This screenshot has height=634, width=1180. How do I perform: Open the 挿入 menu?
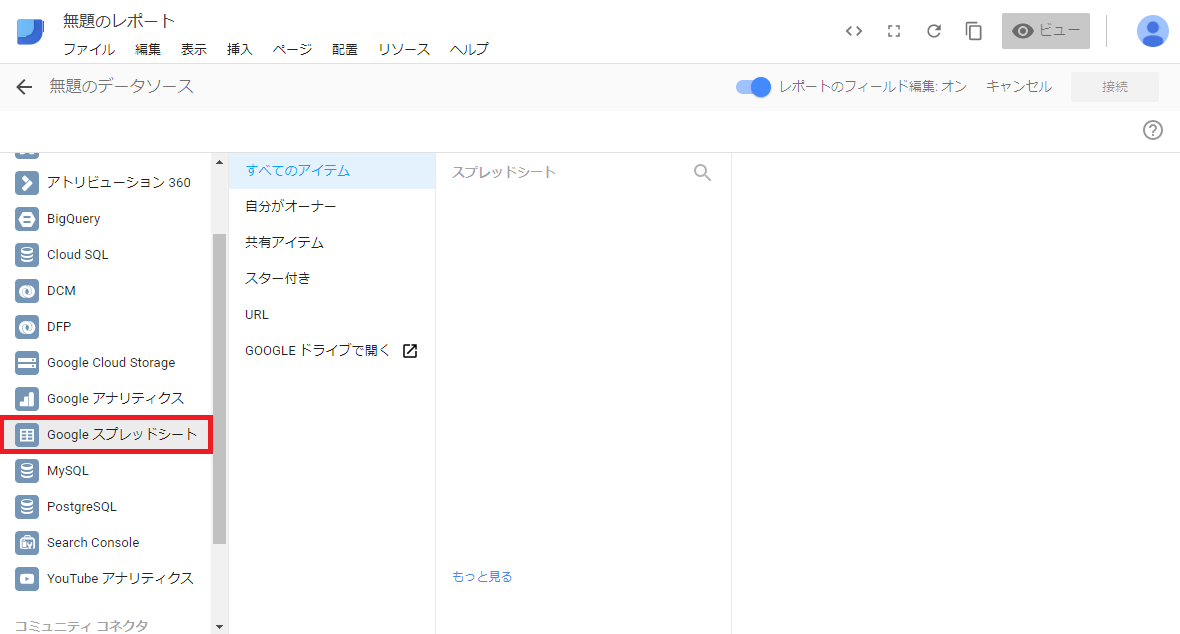point(239,49)
